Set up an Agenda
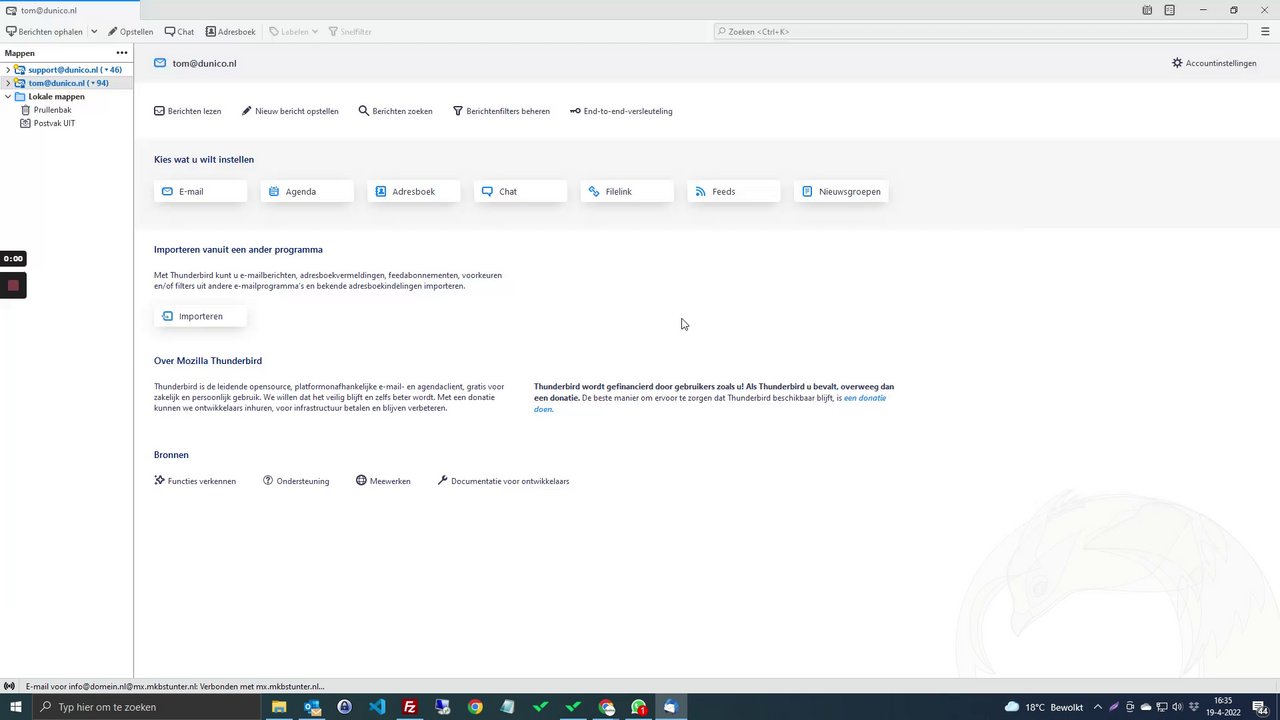 point(307,191)
